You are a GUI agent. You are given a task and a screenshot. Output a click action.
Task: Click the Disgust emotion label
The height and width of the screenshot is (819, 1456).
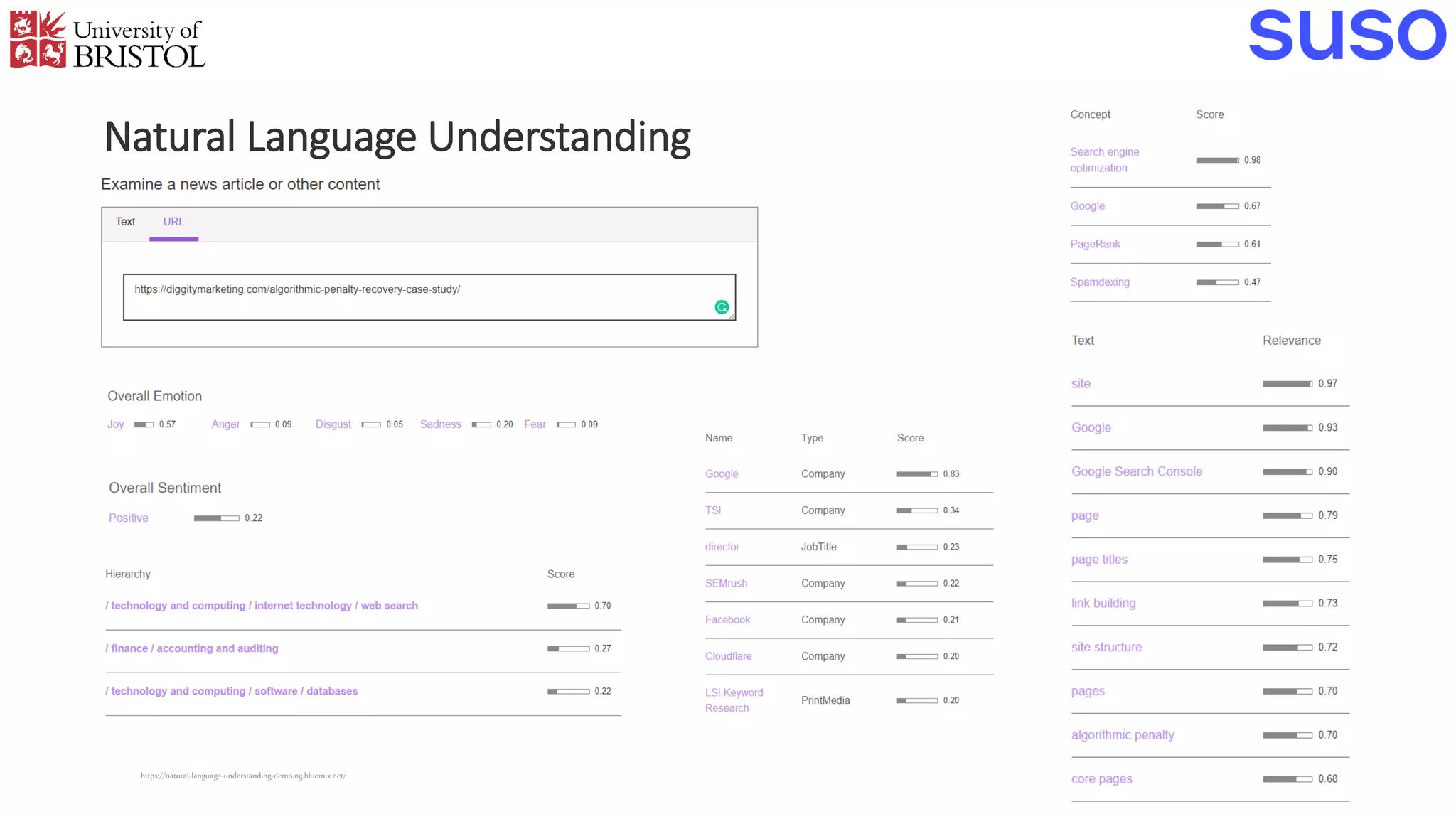coord(333,424)
